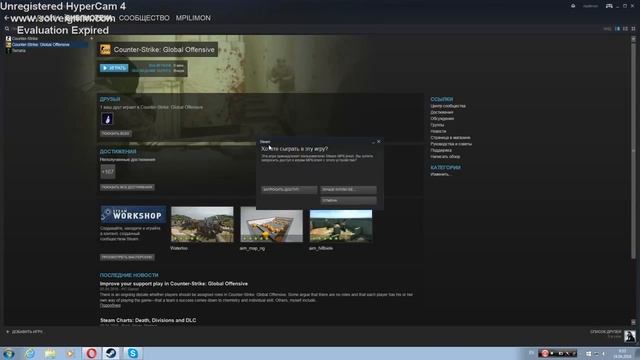This screenshot has width=640, height=360.
Task: Click the library search magnifier icon
Action: pyautogui.click(x=7, y=29)
